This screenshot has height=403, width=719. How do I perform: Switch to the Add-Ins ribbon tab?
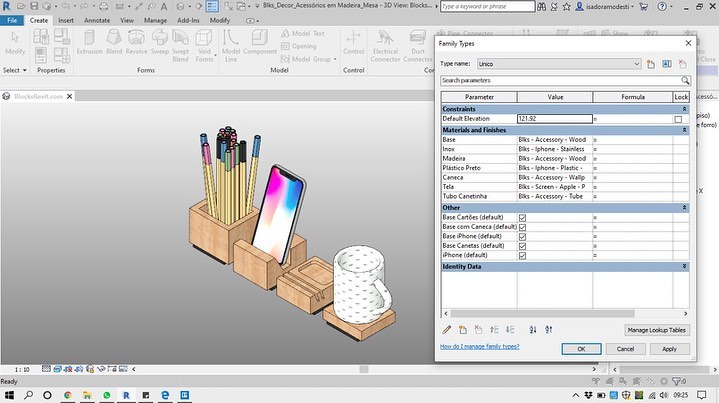point(188,21)
